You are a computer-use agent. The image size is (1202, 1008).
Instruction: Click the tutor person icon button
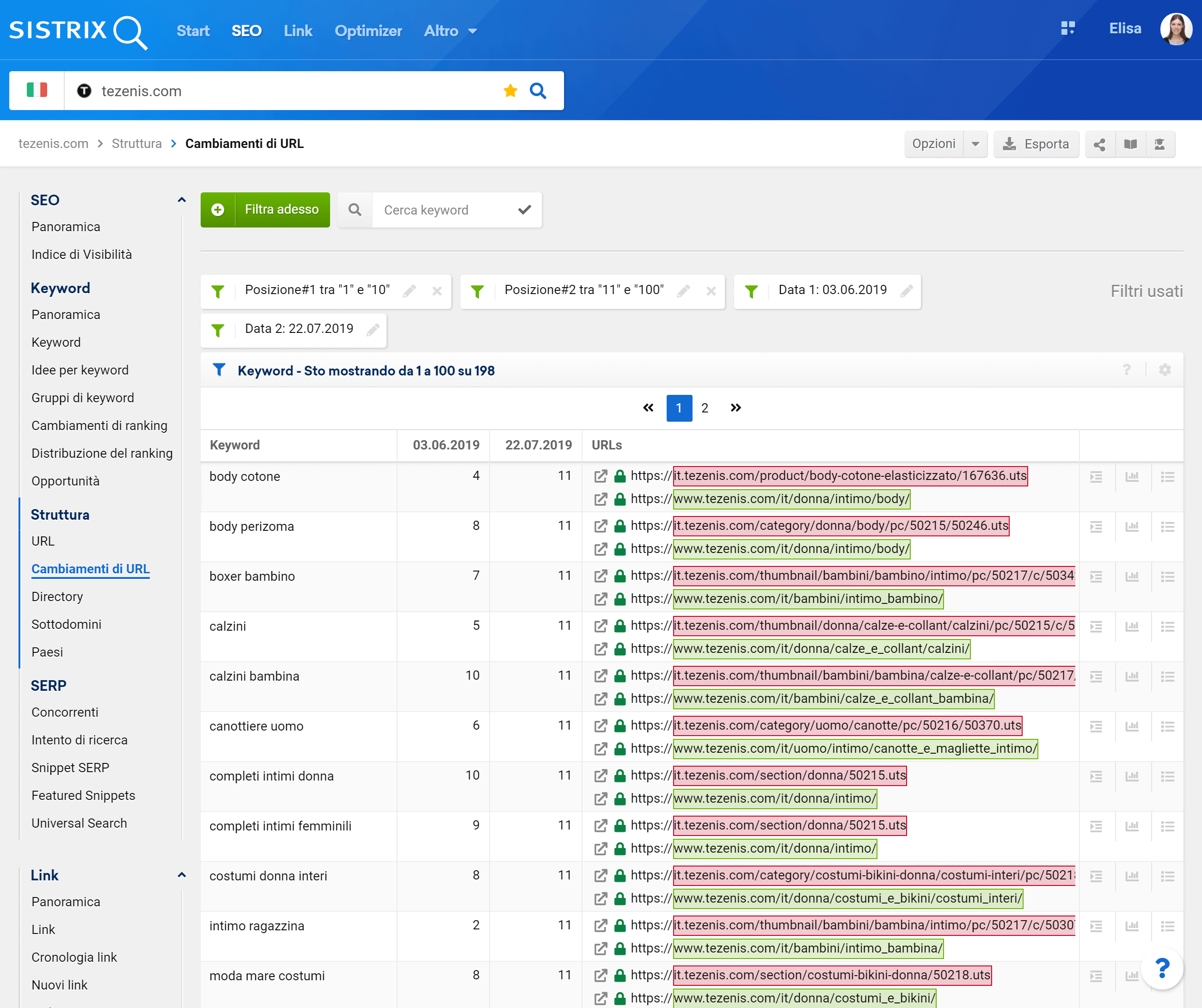[1159, 144]
